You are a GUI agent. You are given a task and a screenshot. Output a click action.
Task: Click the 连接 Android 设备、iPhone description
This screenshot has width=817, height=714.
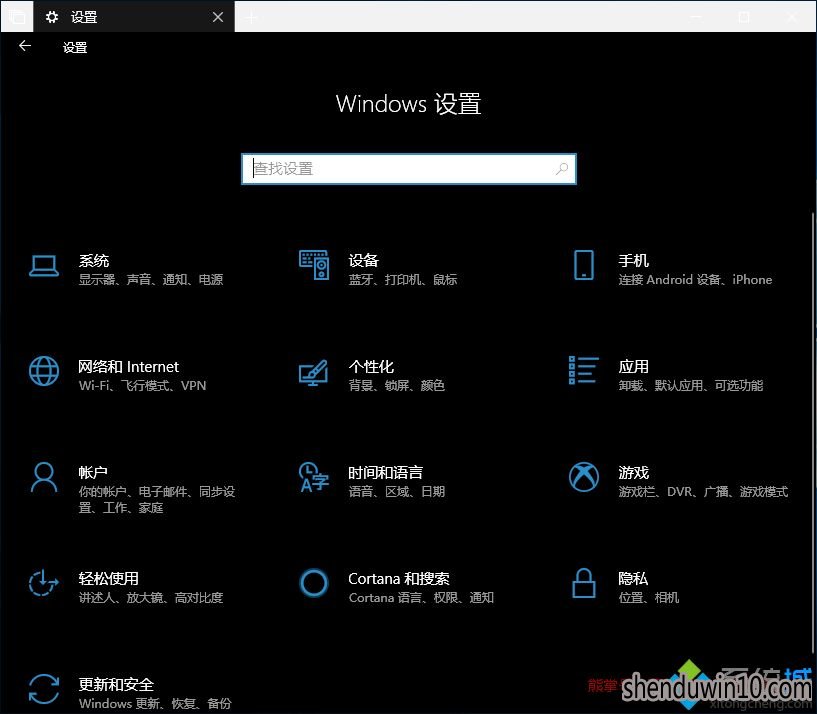point(696,280)
